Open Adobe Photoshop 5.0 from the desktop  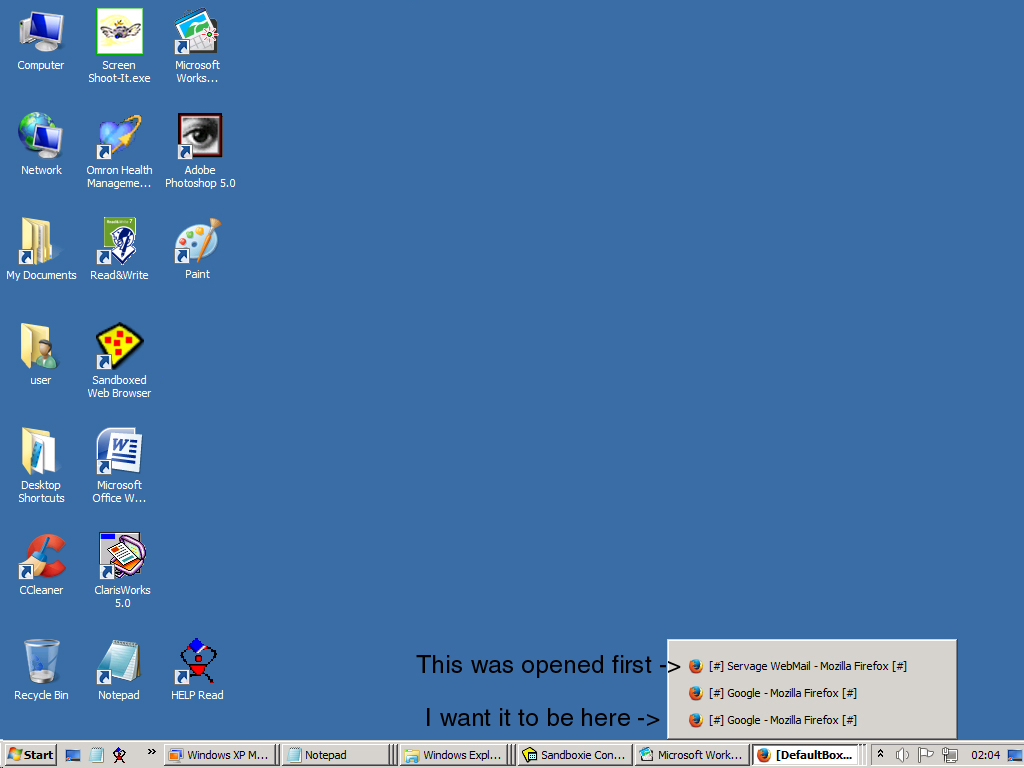[199, 135]
